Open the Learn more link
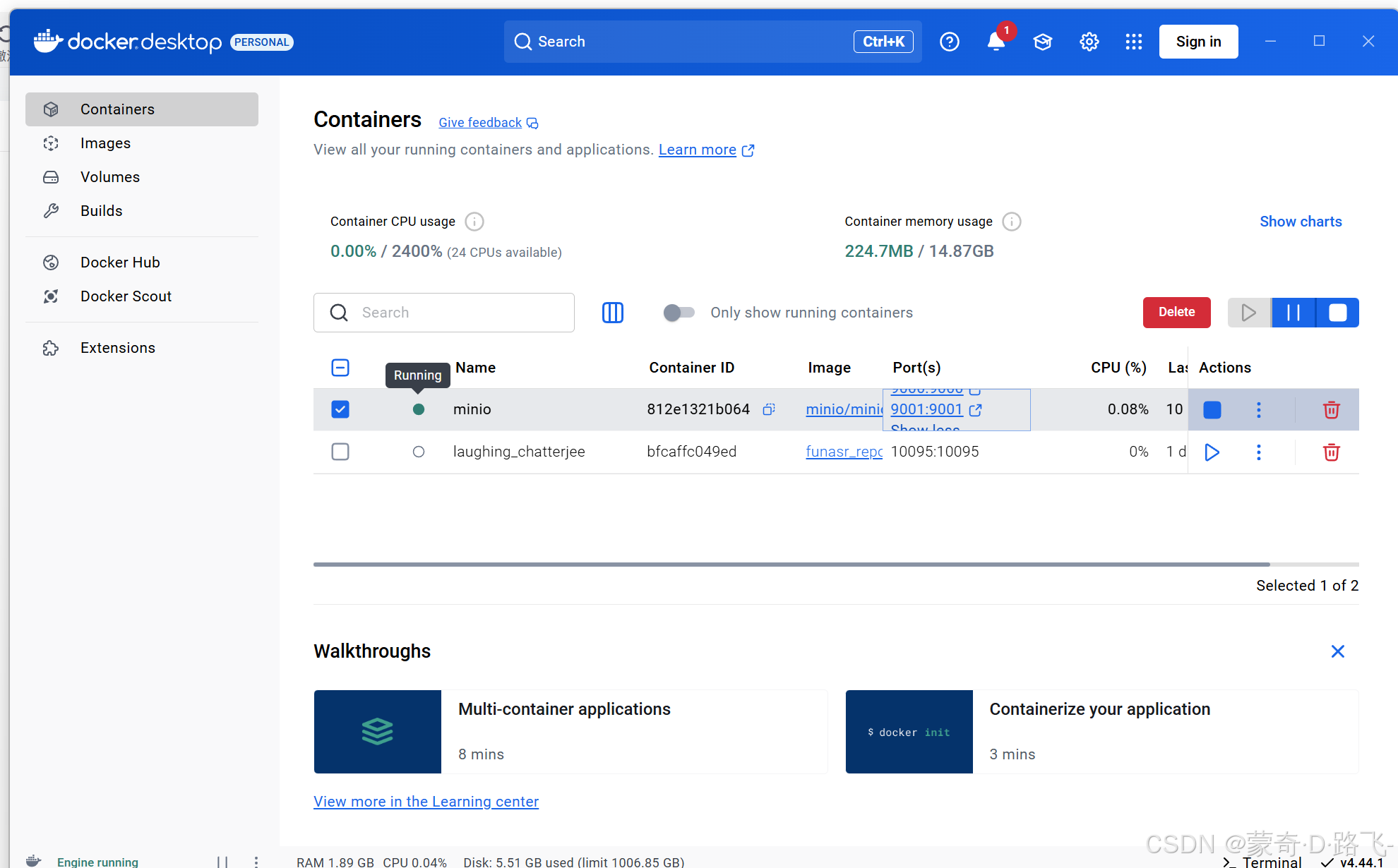The height and width of the screenshot is (868, 1398). point(698,150)
